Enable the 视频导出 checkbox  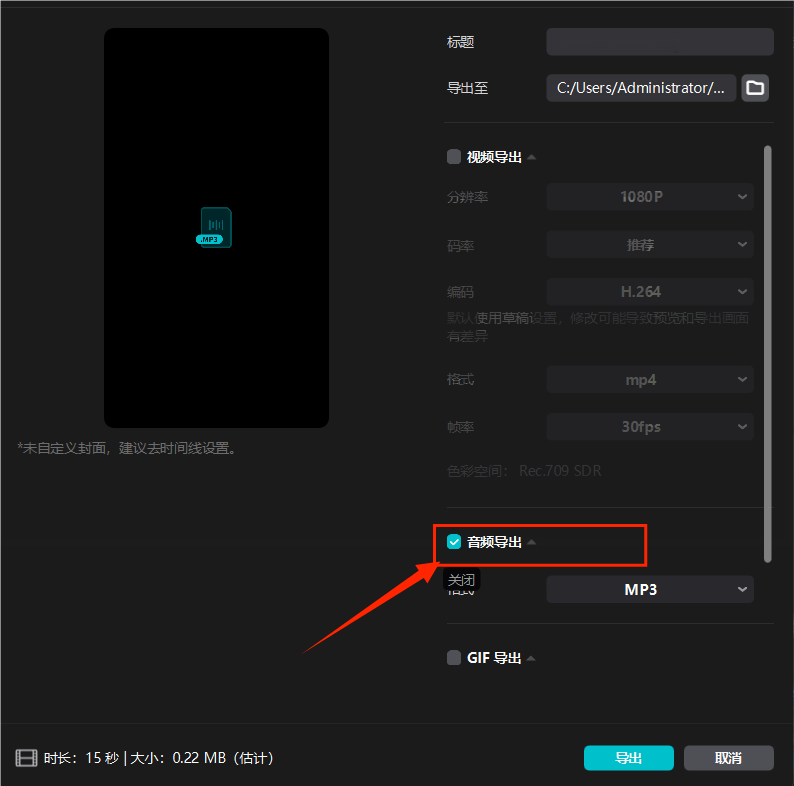click(454, 157)
